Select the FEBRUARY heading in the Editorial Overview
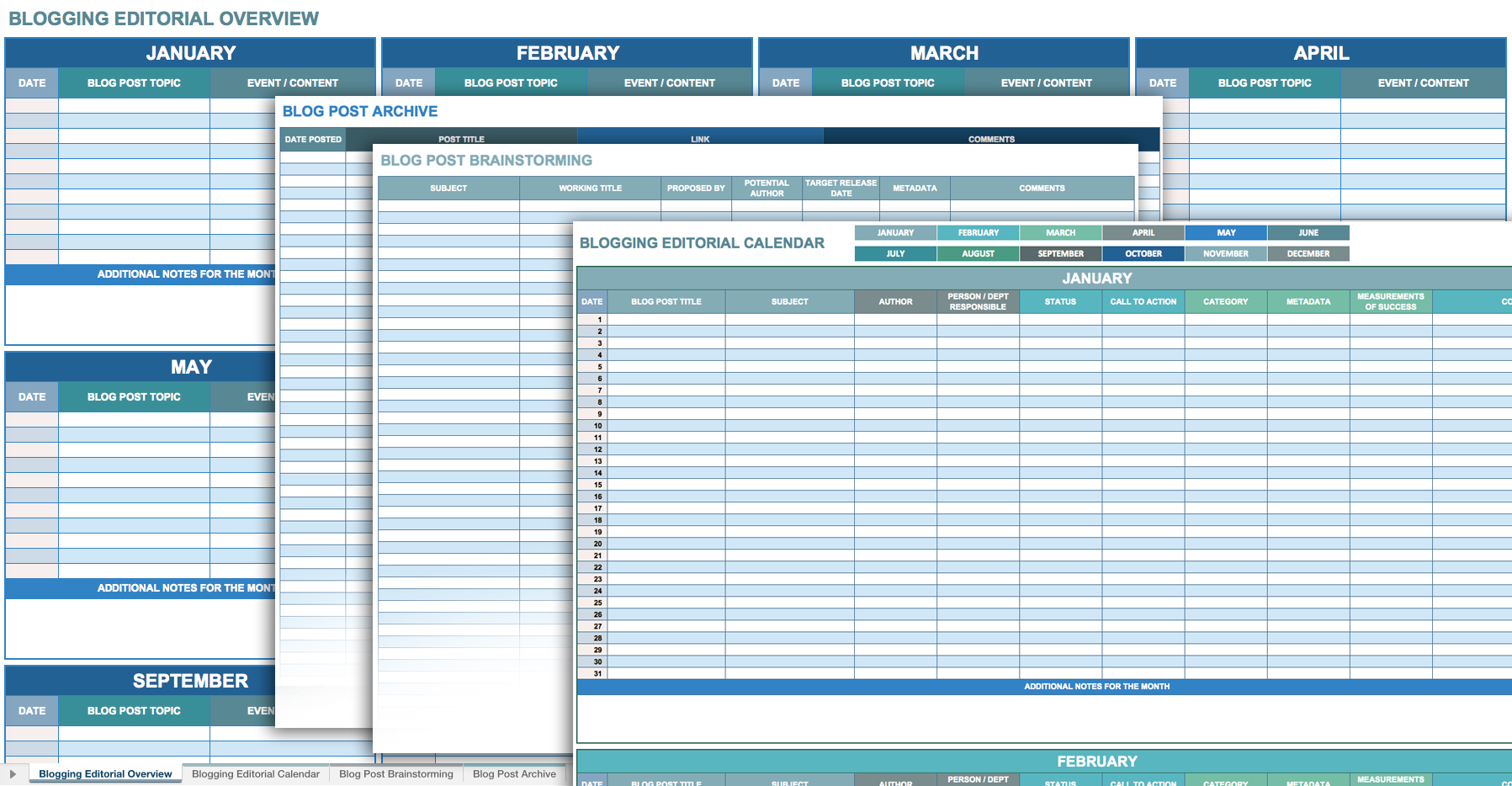 [568, 53]
